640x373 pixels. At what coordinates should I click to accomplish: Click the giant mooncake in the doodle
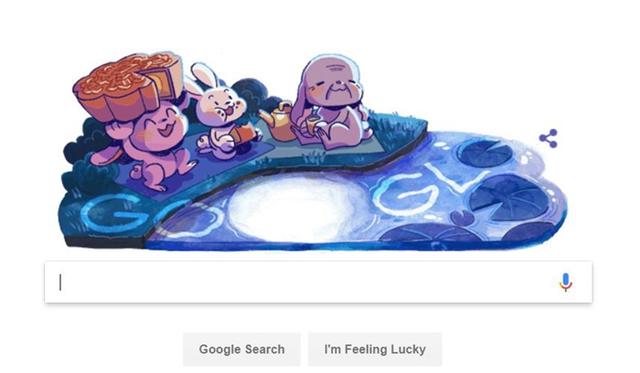click(128, 86)
